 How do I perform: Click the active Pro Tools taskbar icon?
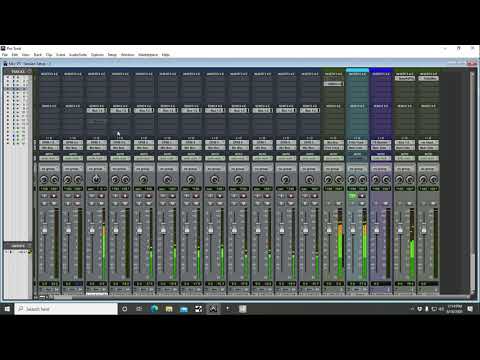tap(213, 309)
